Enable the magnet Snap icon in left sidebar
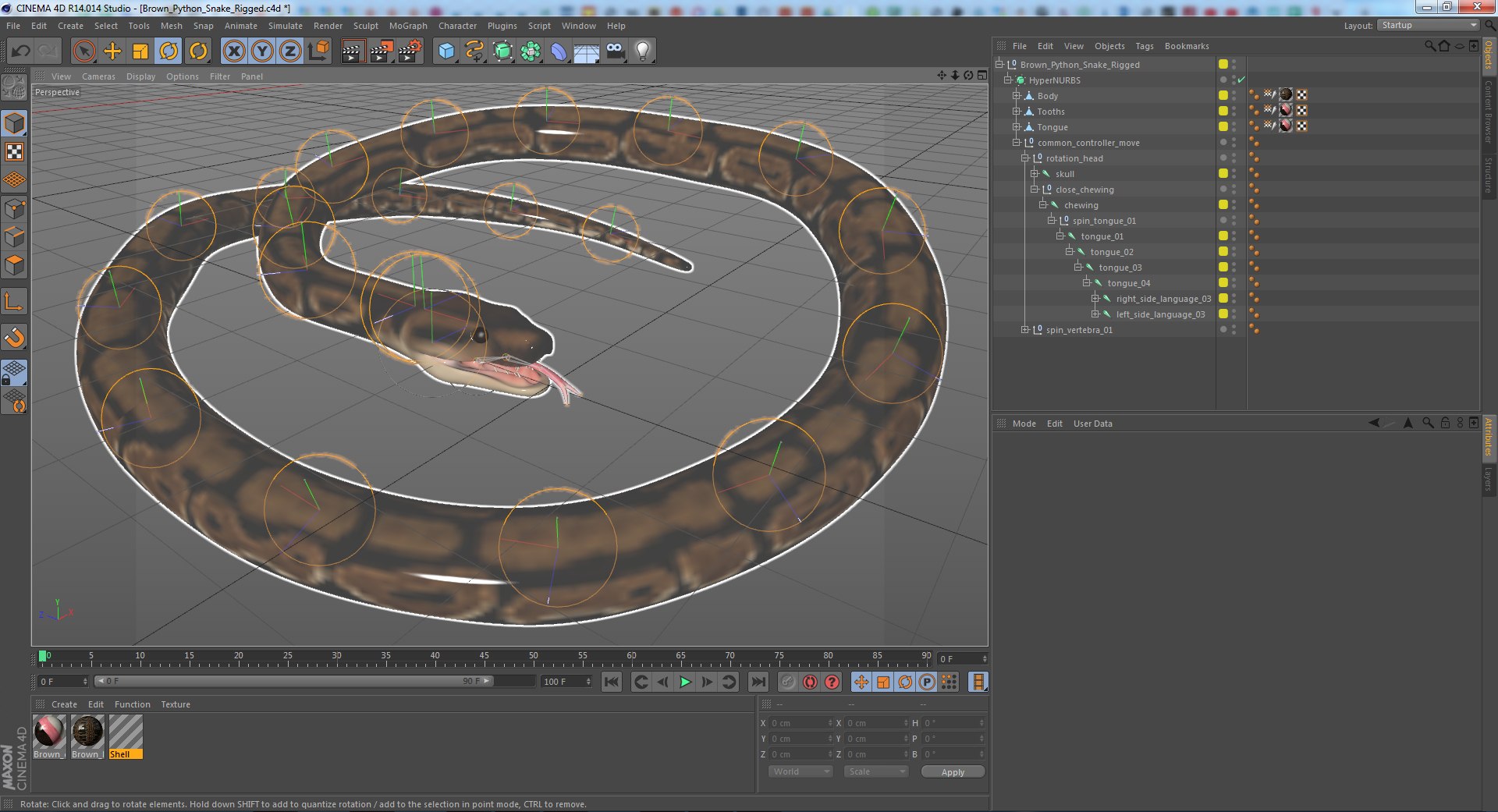The height and width of the screenshot is (812, 1498). pyautogui.click(x=15, y=337)
